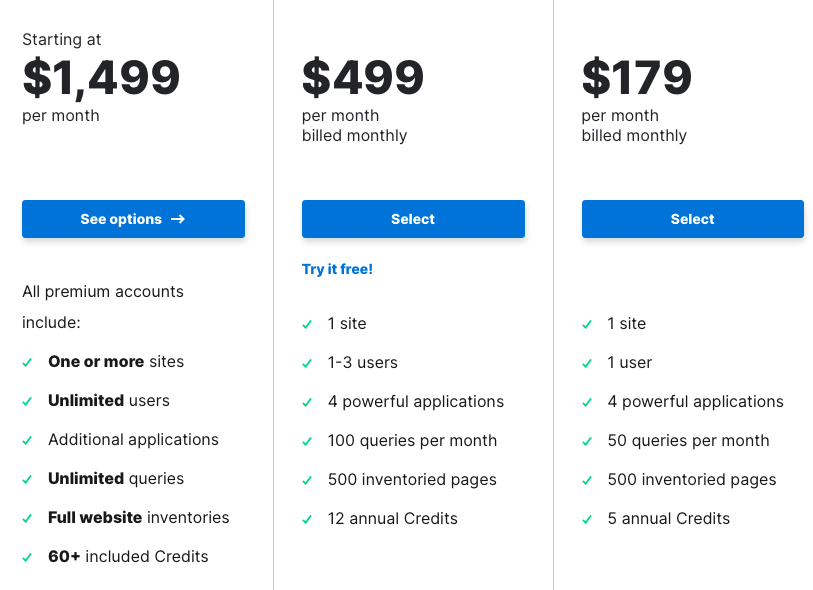Image resolution: width=813 pixels, height=590 pixels.
Task: Click the arrow icon in See options
Action: [178, 219]
